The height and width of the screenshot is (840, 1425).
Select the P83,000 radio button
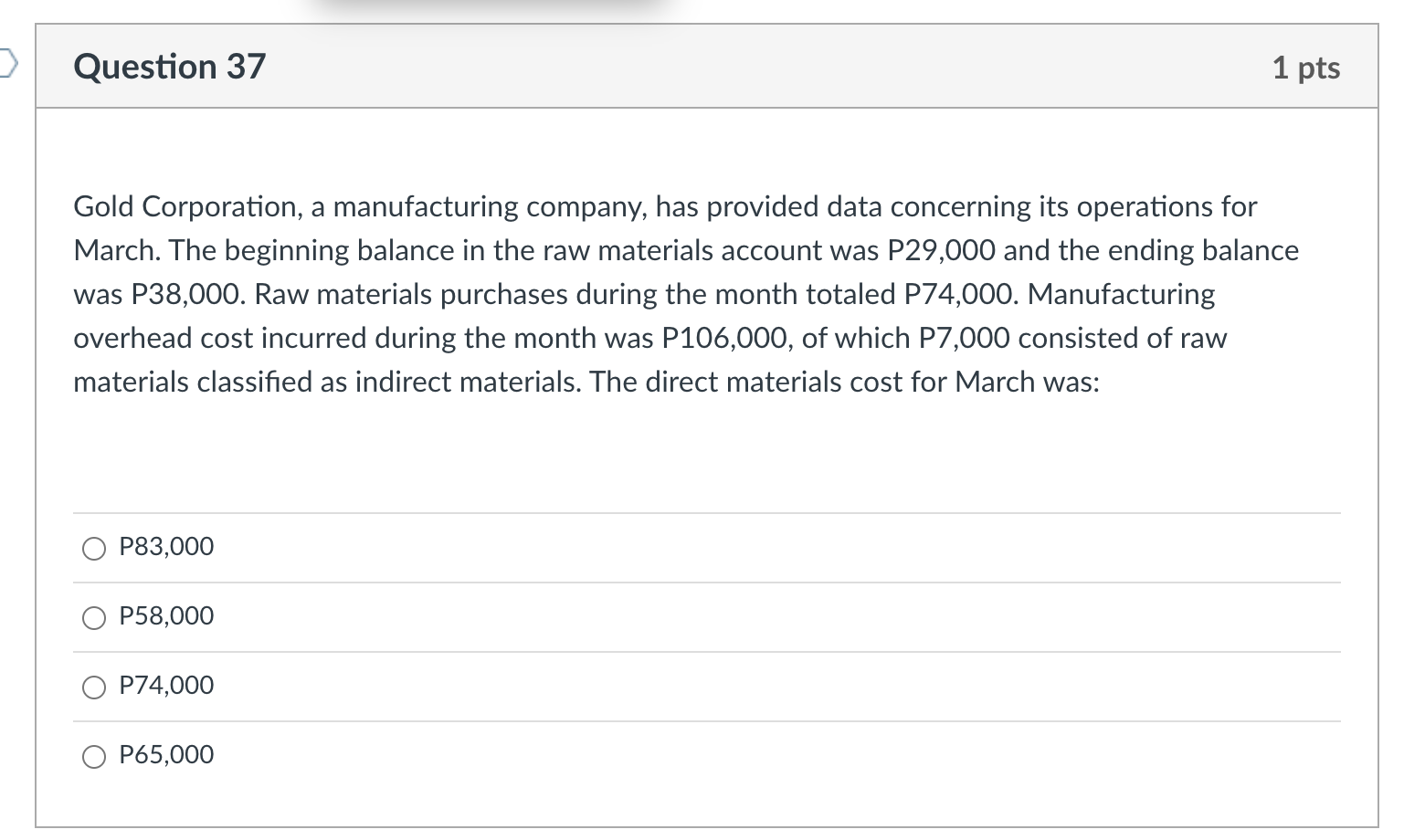point(93,548)
